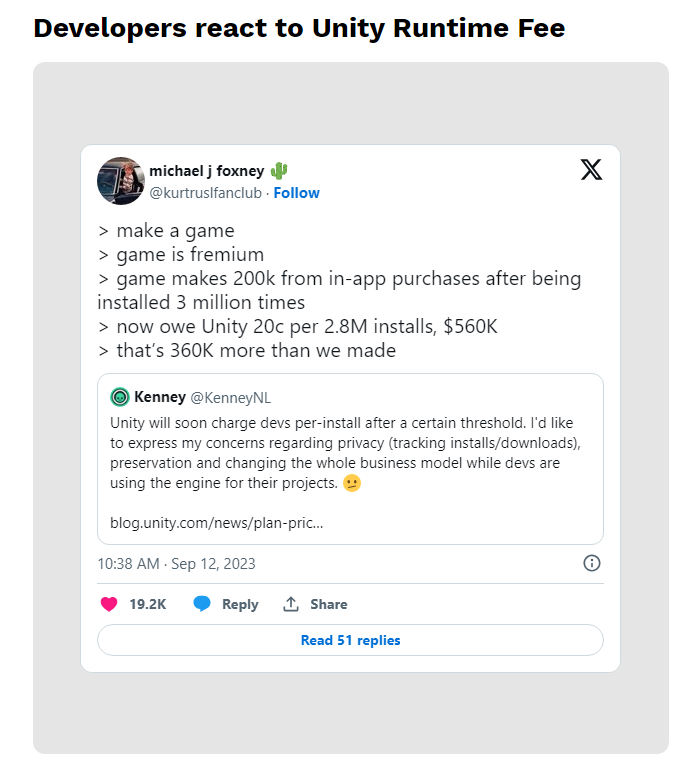Viewport: 699px width, 764px height.
Task: Click the 10:38 AM Sep 12, 2023 timestamp
Action: pos(176,564)
